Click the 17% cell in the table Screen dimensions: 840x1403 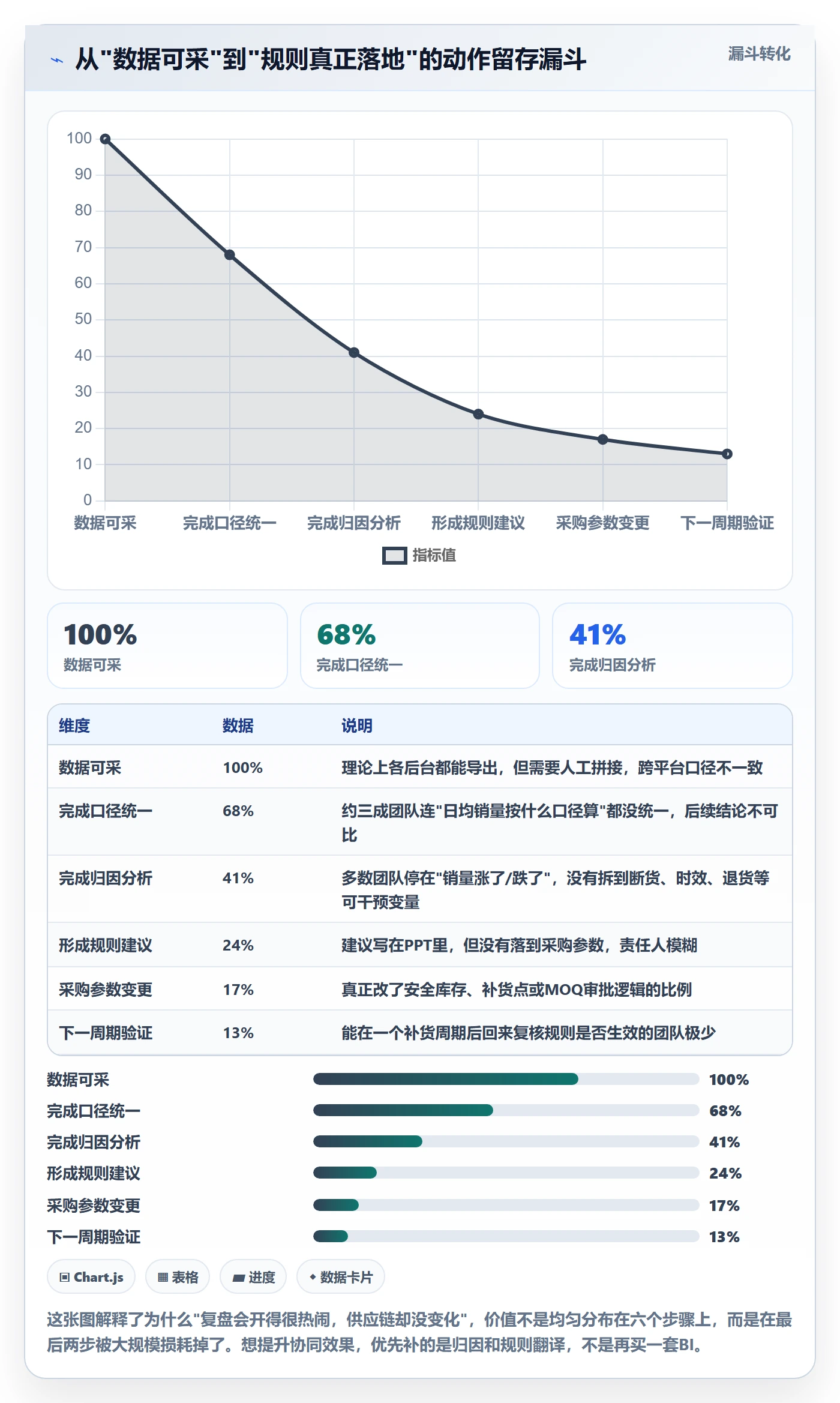pos(238,990)
